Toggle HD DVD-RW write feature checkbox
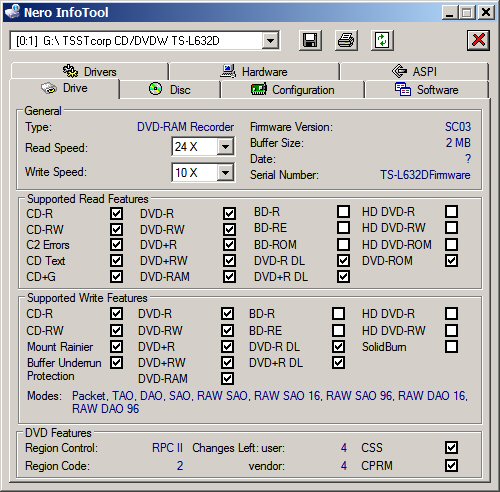This screenshot has width=500, height=492. click(x=451, y=330)
